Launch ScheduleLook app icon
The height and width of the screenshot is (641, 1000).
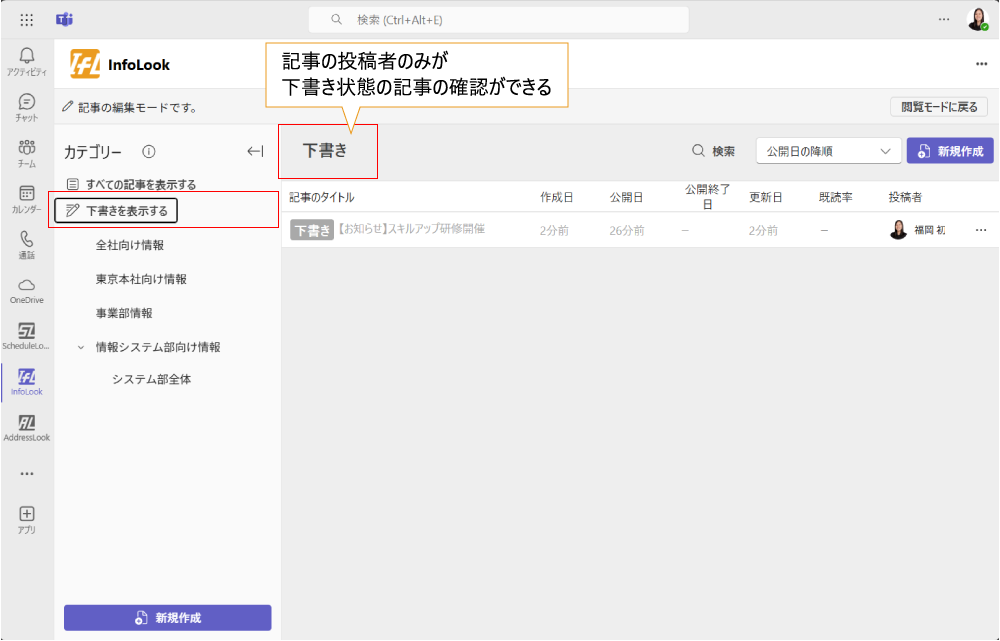click(x=27, y=335)
